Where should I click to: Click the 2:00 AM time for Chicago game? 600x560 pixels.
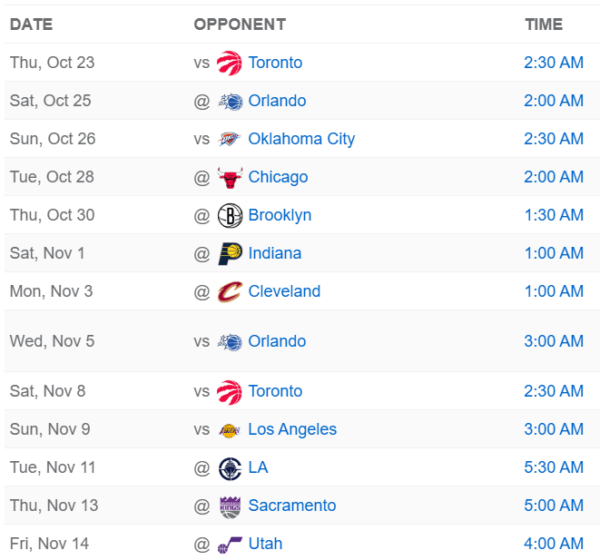tap(553, 177)
